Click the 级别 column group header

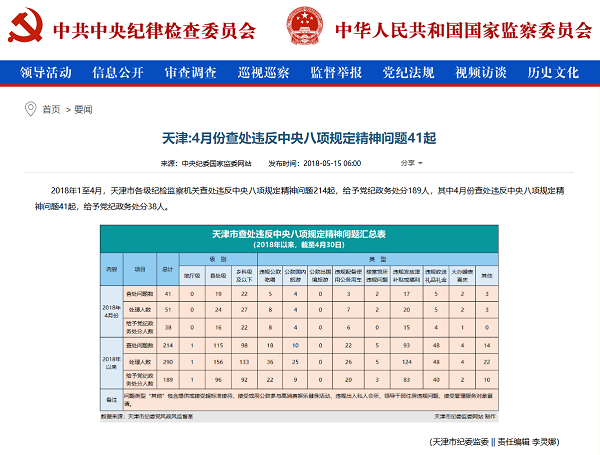(218, 259)
